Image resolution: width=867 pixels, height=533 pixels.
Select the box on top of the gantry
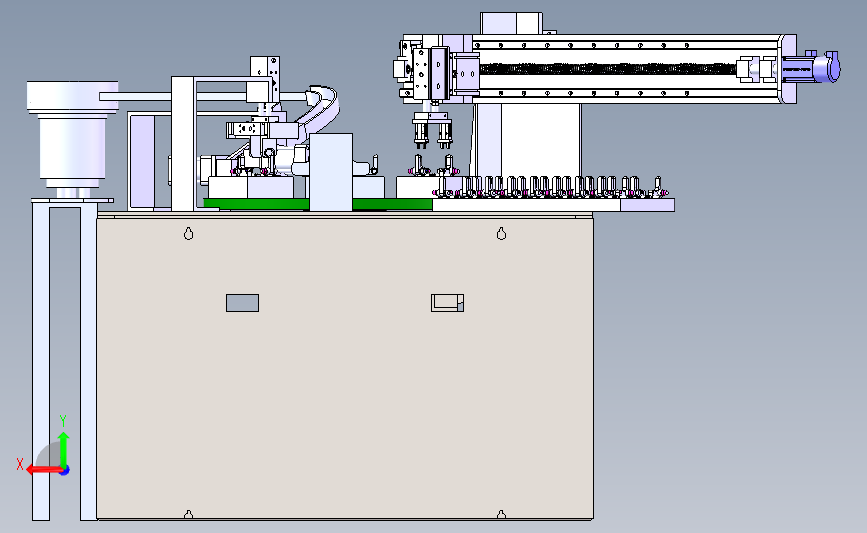[x=511, y=24]
